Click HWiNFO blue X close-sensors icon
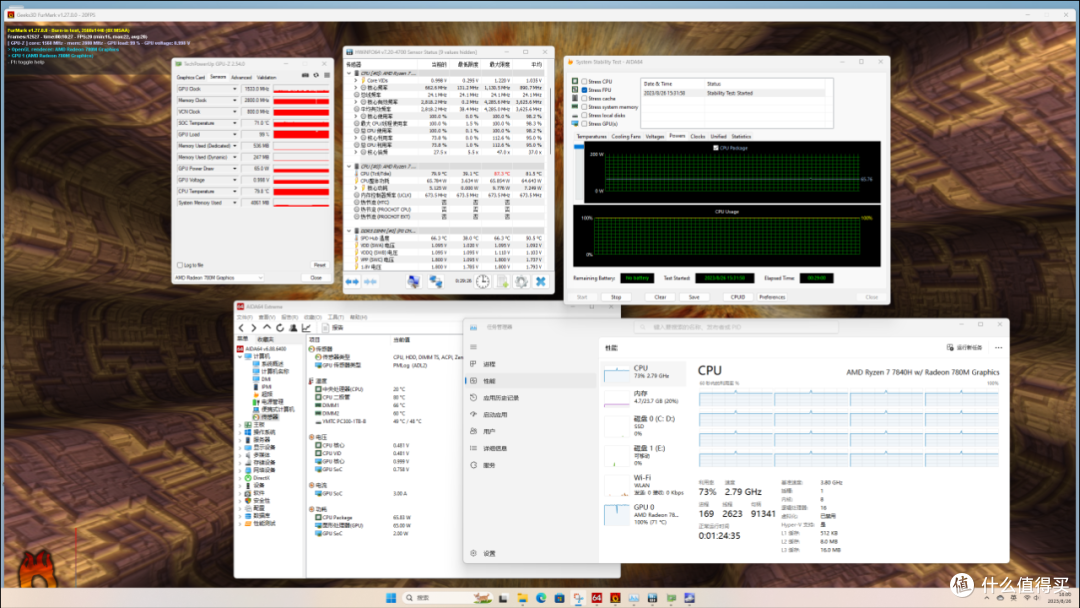The image size is (1080, 608). [541, 282]
